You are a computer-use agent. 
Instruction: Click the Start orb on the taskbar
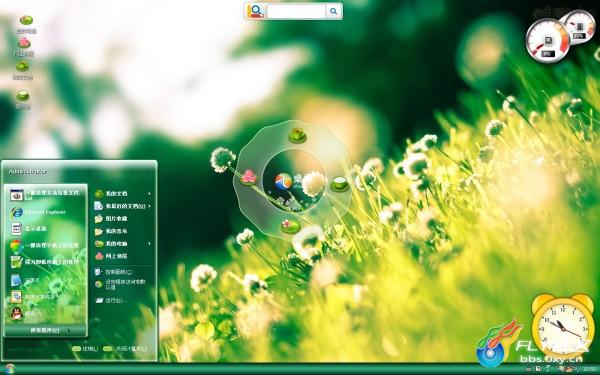10,369
